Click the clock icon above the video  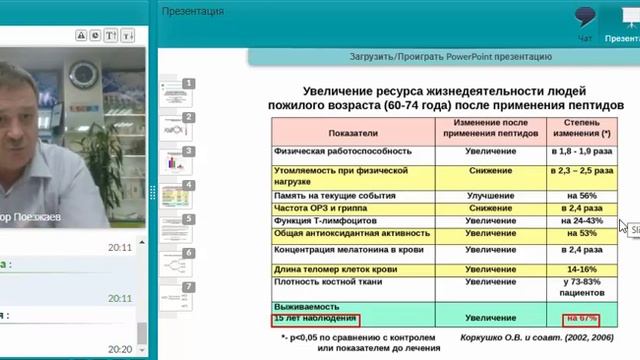click(x=96, y=36)
